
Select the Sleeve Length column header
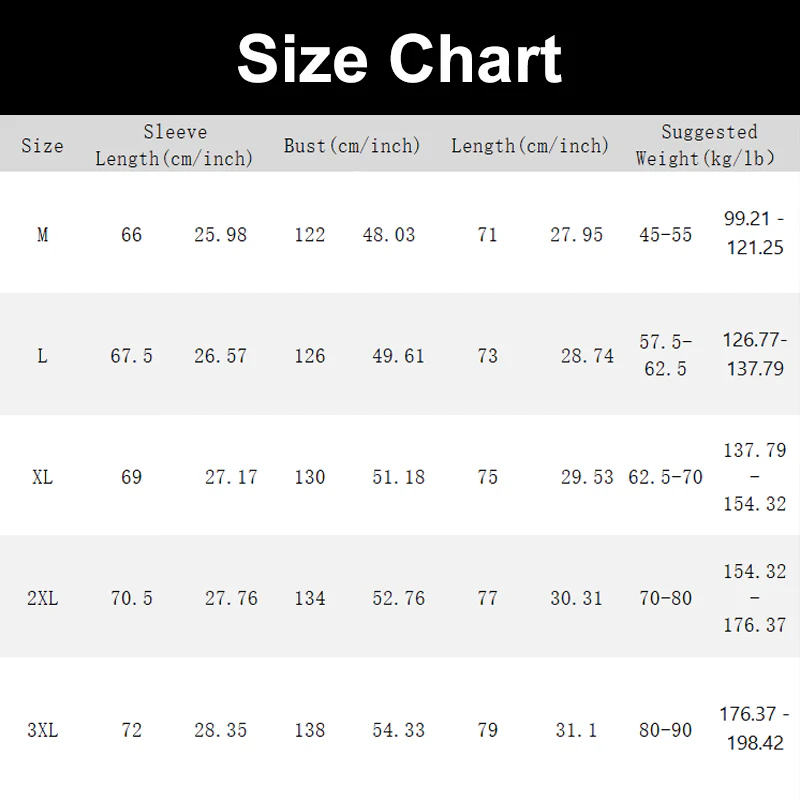tap(174, 146)
